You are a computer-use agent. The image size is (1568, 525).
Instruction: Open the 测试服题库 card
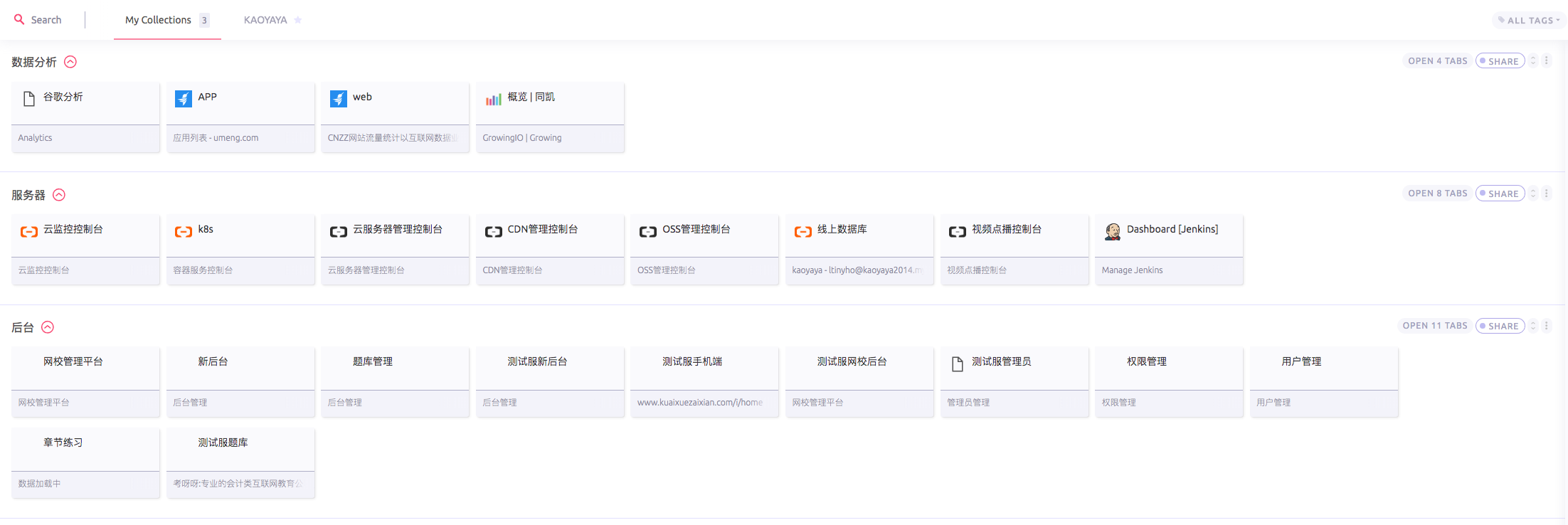(240, 463)
